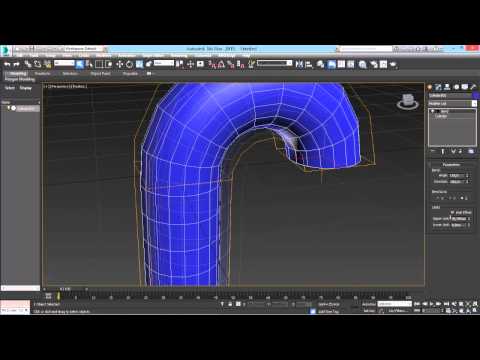
Task: Click the Bend Angle value field
Action: pos(456,175)
